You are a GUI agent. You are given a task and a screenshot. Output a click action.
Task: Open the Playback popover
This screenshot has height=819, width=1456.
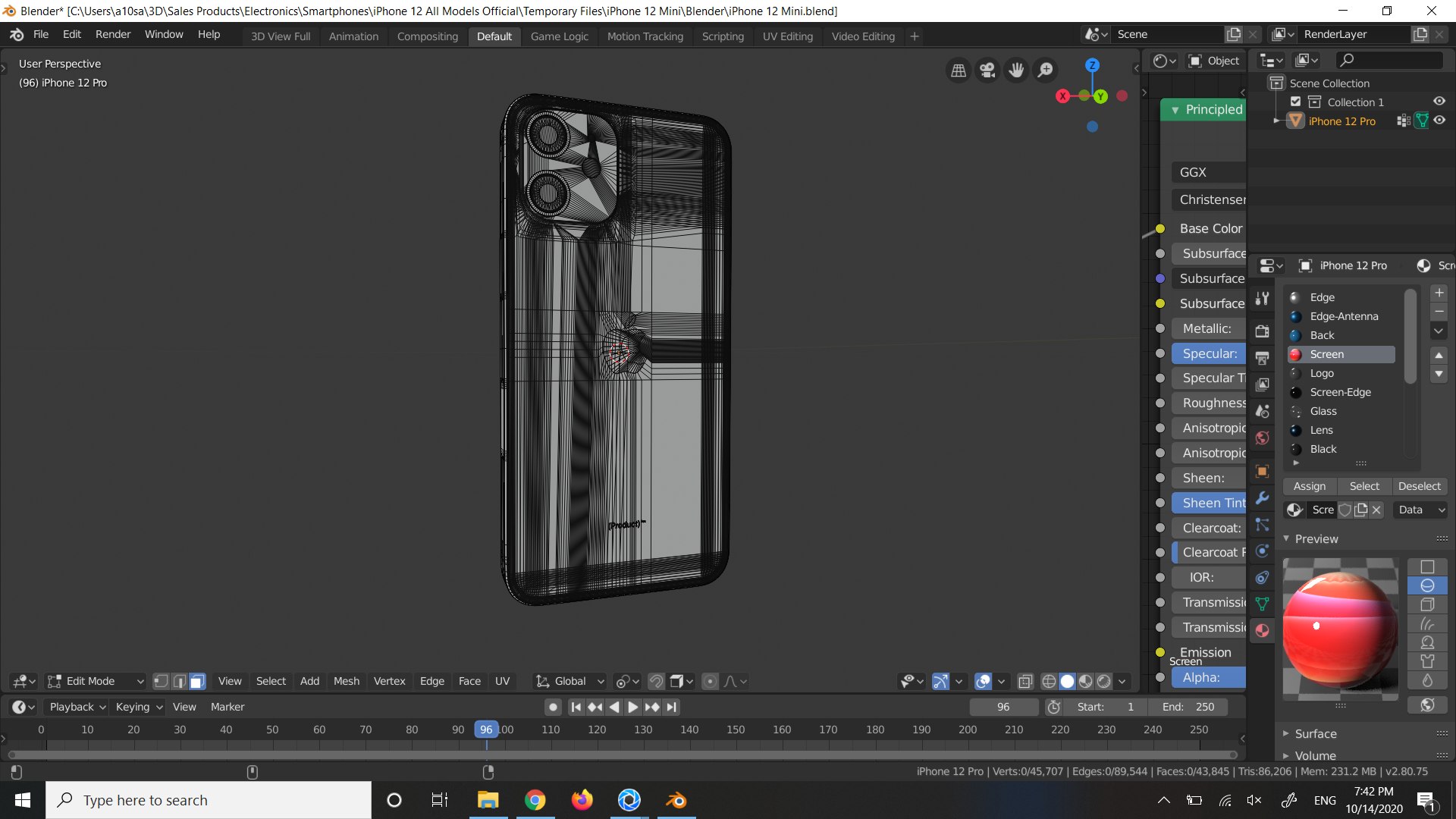tap(77, 707)
